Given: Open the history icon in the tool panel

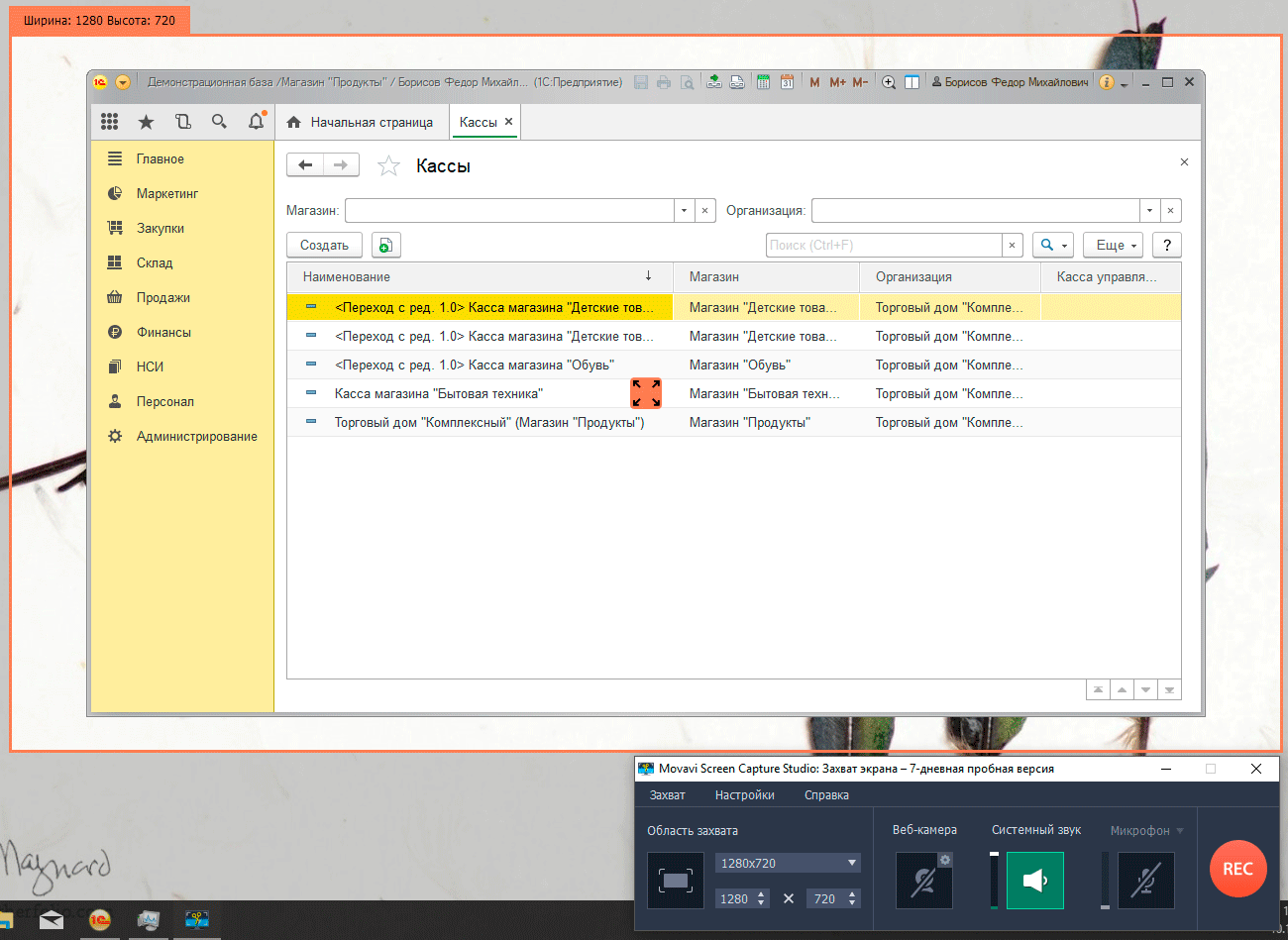Looking at the screenshot, I should (182, 122).
